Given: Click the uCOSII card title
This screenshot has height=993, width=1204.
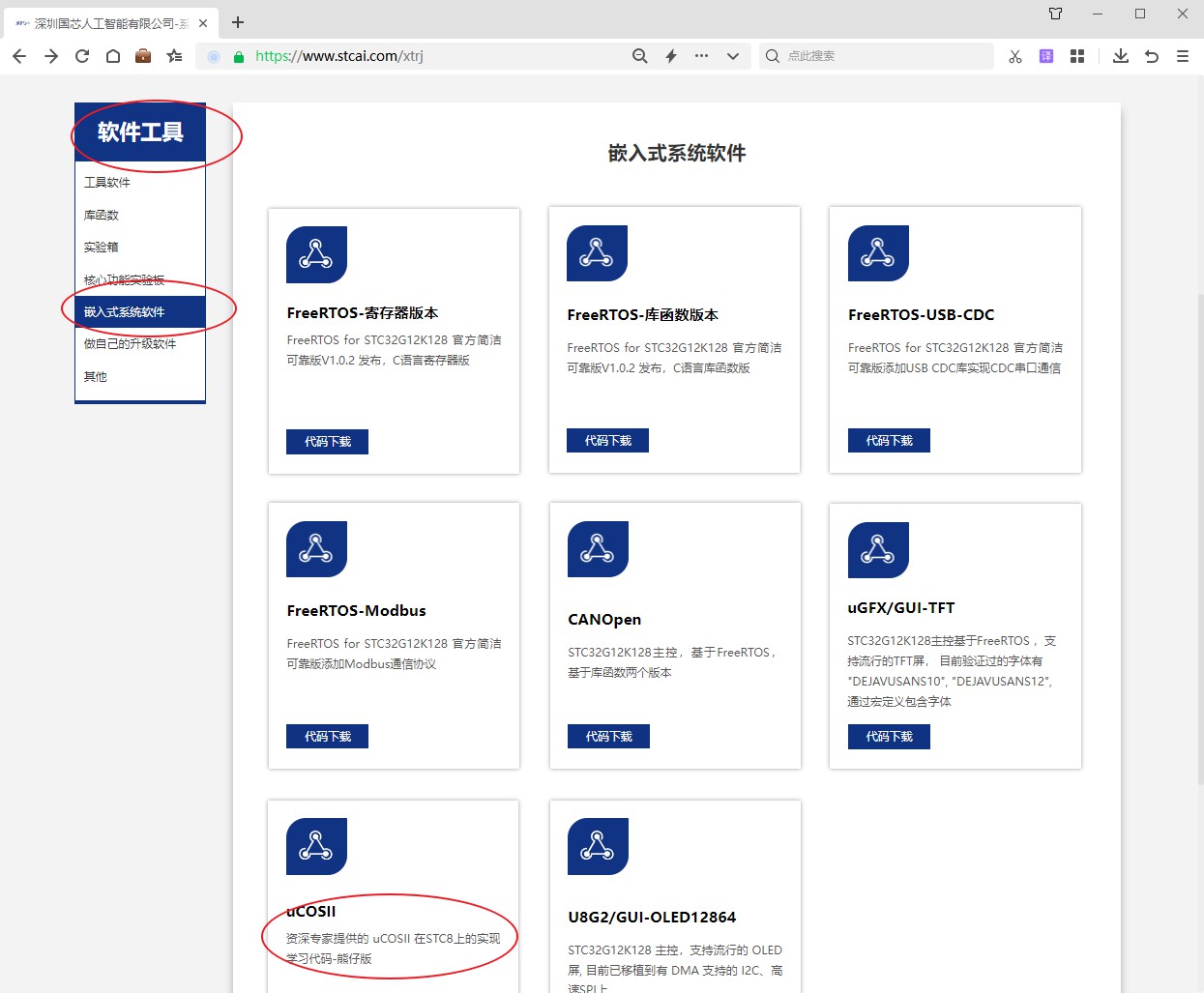Looking at the screenshot, I should point(311,912).
